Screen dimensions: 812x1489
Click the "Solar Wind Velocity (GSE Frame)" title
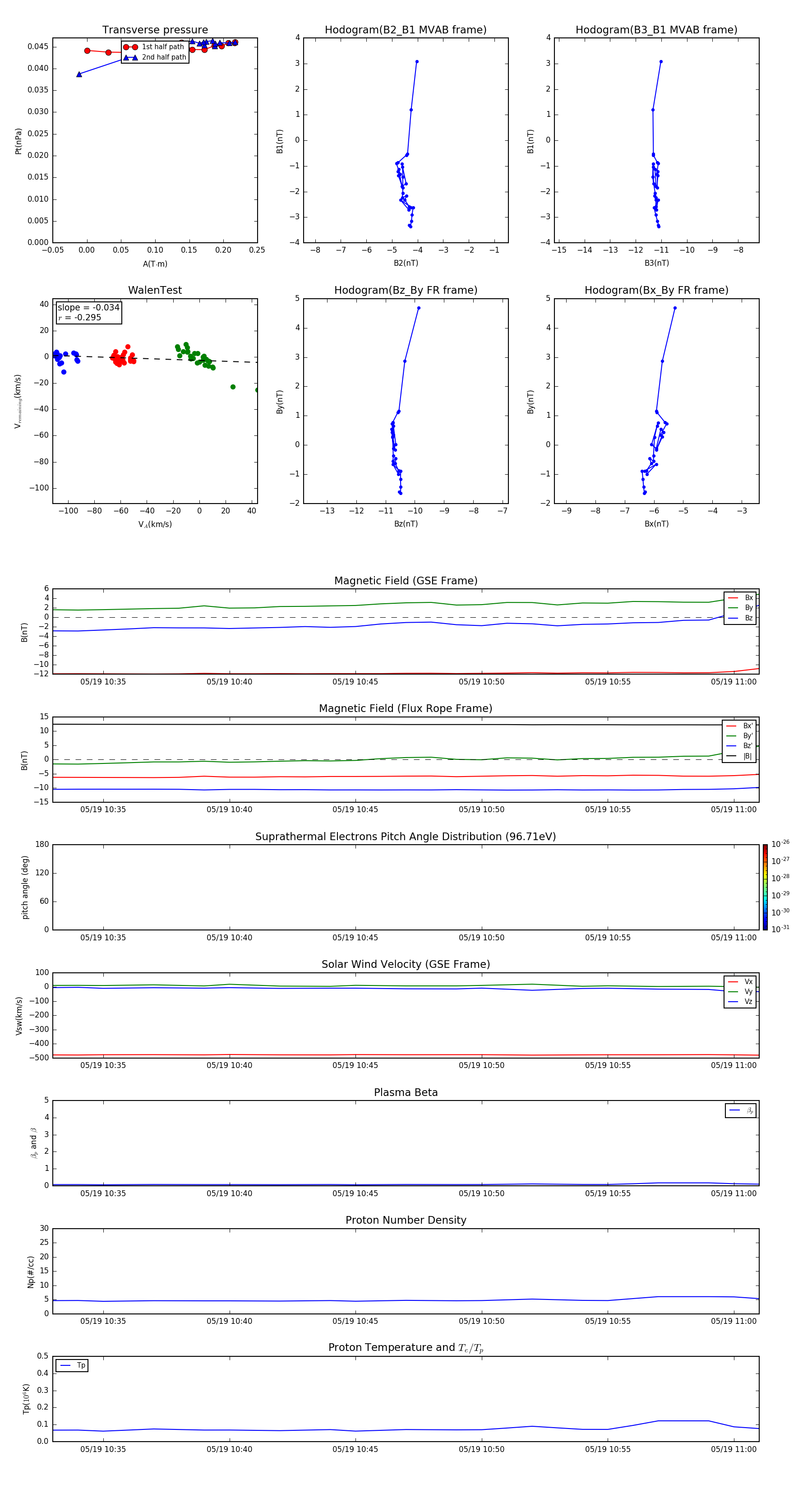coord(406,965)
